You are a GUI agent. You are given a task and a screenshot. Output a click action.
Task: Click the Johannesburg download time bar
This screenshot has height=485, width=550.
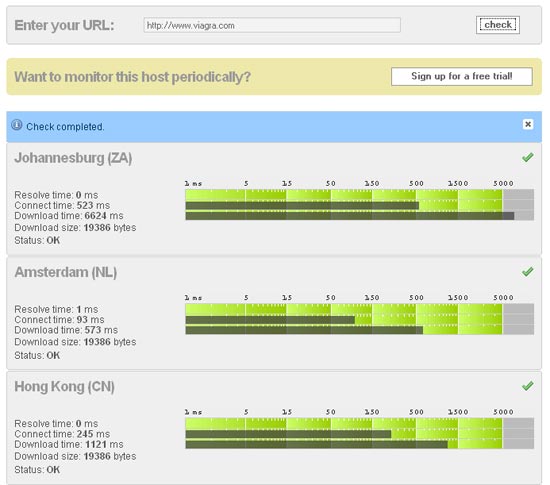pyautogui.click(x=350, y=216)
